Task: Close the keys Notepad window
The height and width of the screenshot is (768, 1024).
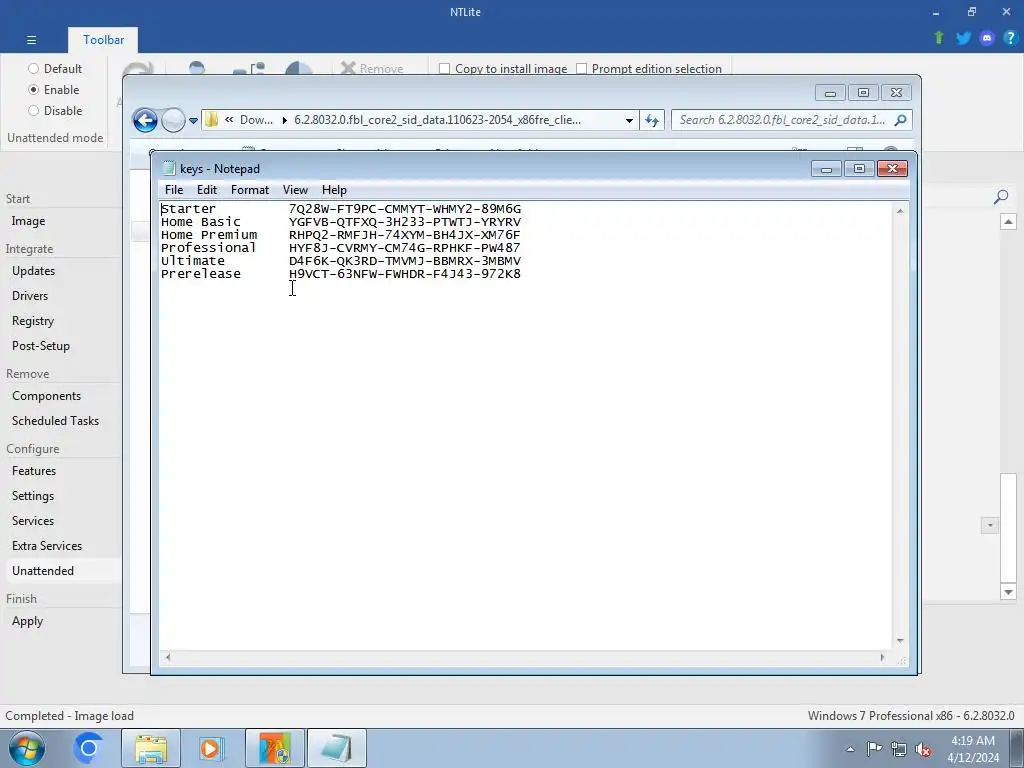Action: (x=892, y=169)
